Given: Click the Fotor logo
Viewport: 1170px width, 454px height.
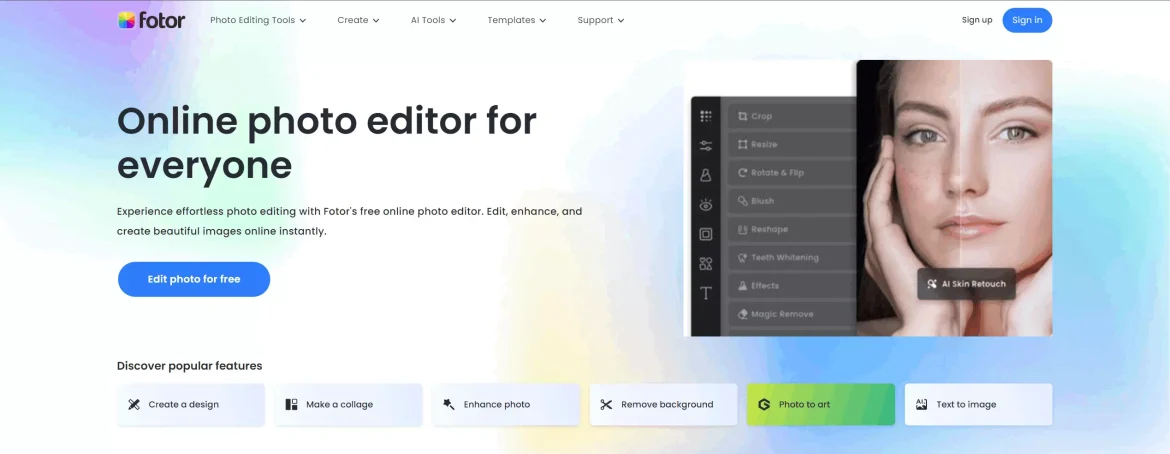Looking at the screenshot, I should pyautogui.click(x=151, y=20).
